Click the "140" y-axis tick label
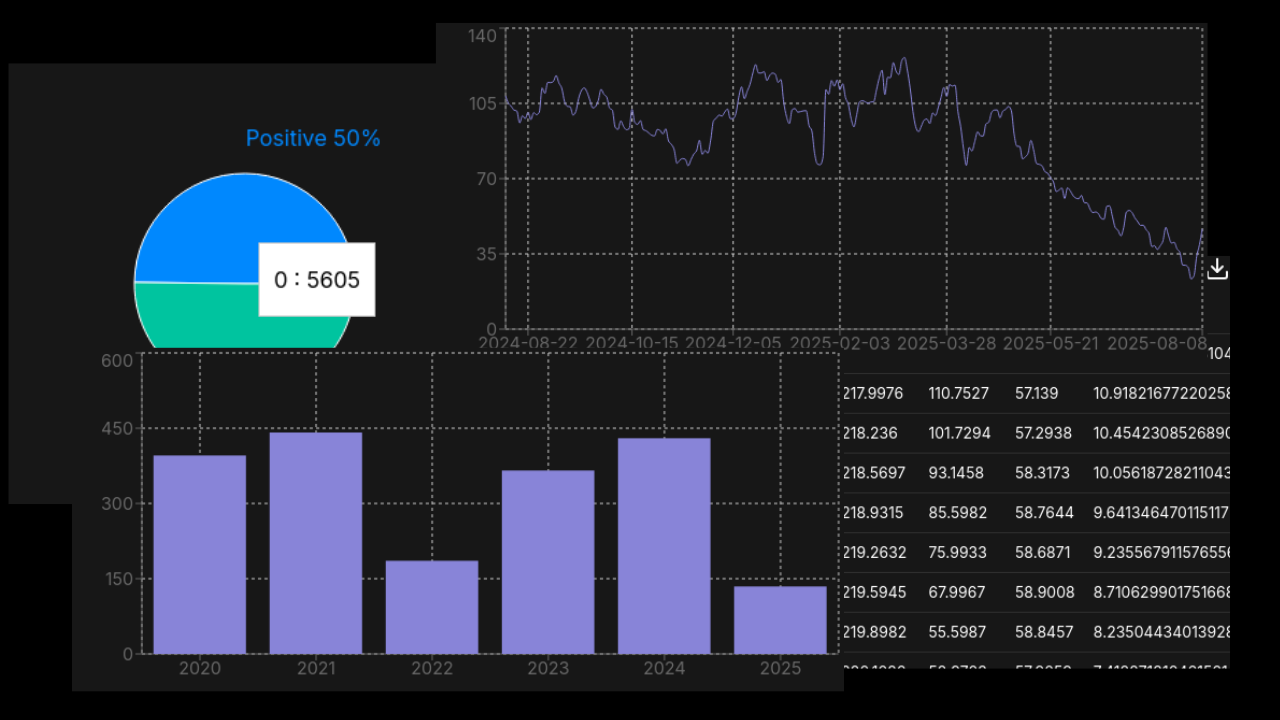Viewport: 1280px width, 720px height. point(484,35)
